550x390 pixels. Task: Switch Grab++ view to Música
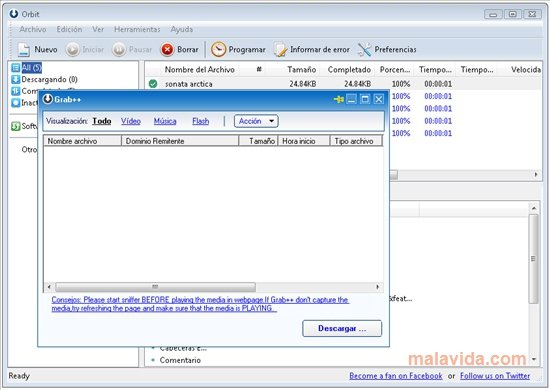click(x=165, y=121)
